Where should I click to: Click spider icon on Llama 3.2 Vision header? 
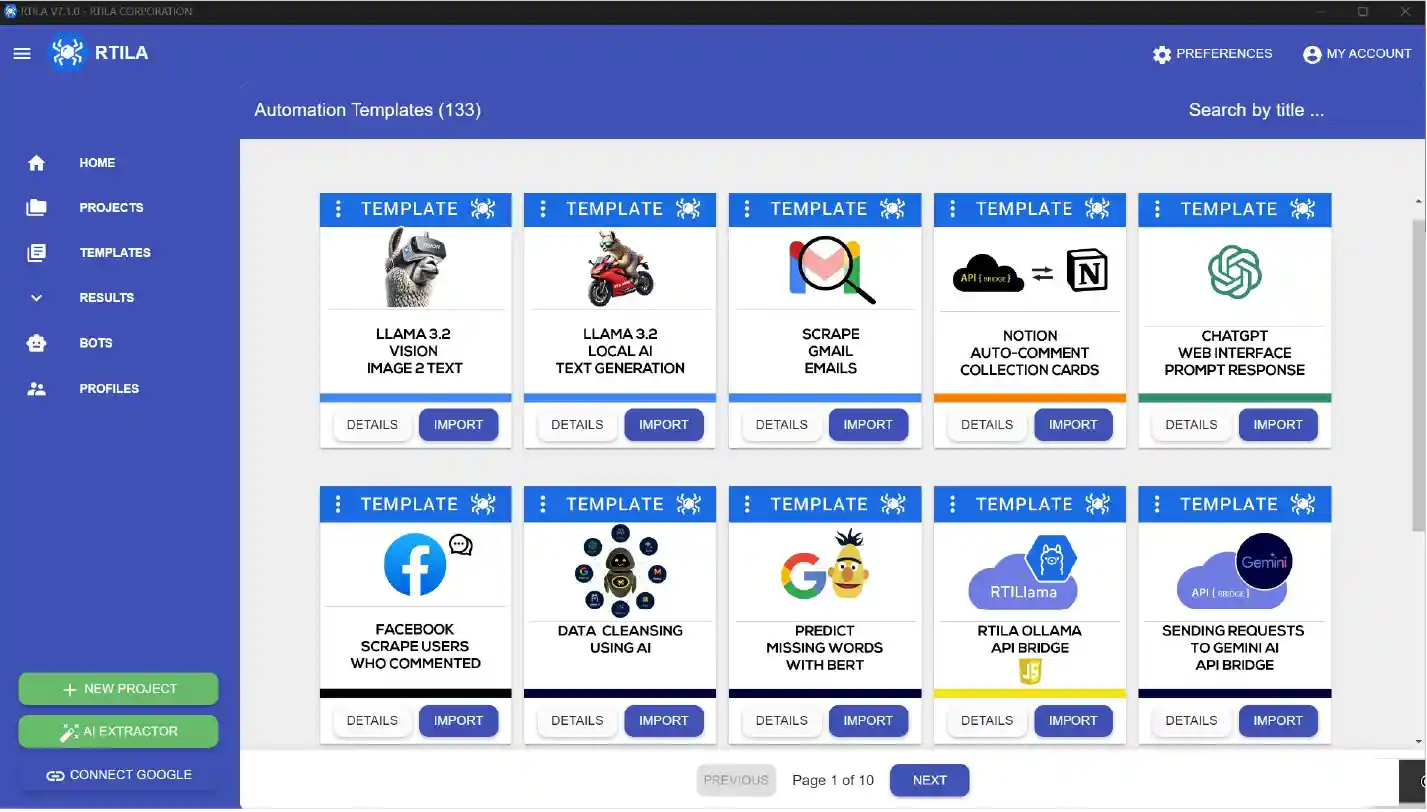tap(483, 209)
